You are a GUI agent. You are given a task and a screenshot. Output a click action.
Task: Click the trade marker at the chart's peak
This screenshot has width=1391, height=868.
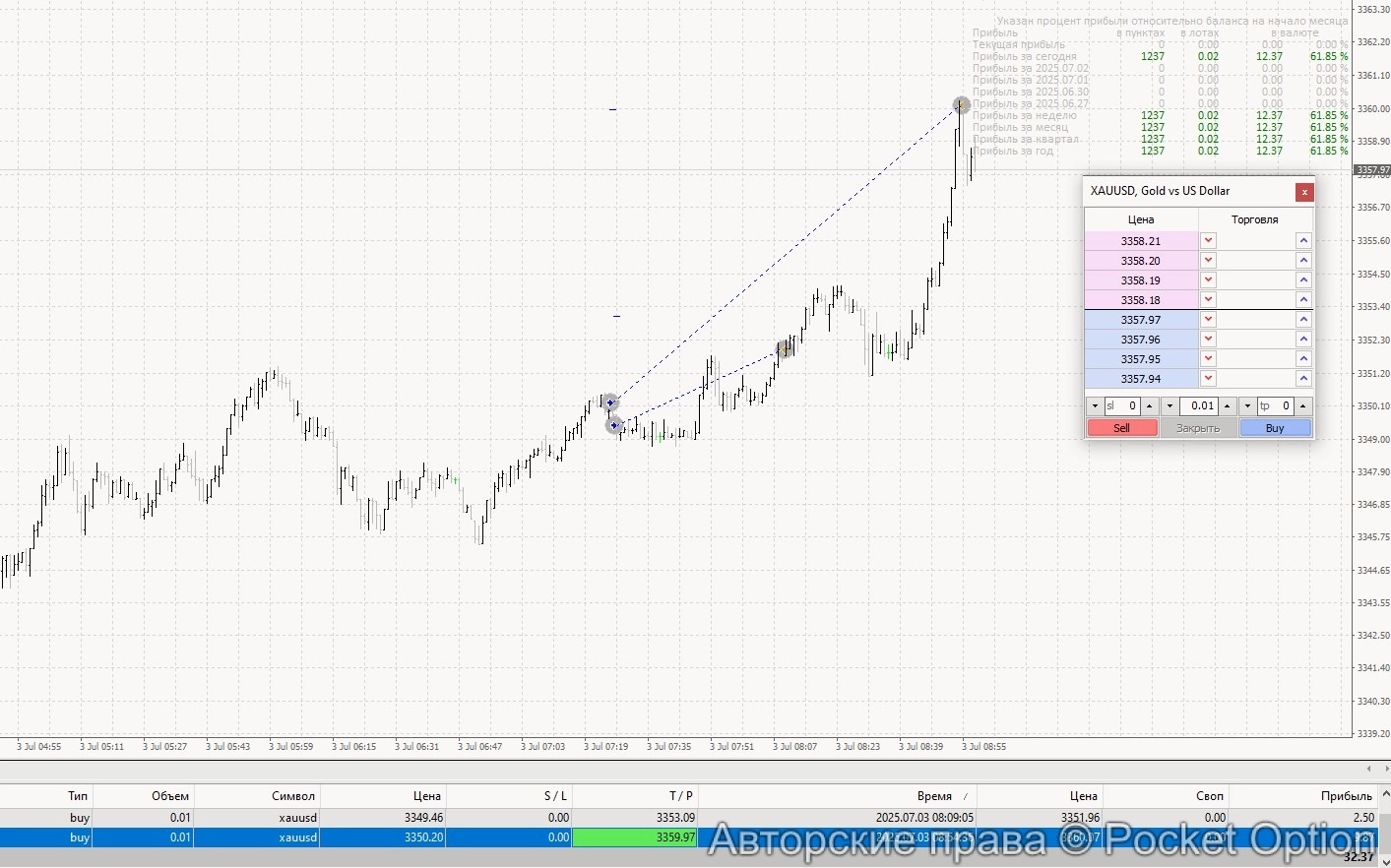click(x=962, y=105)
